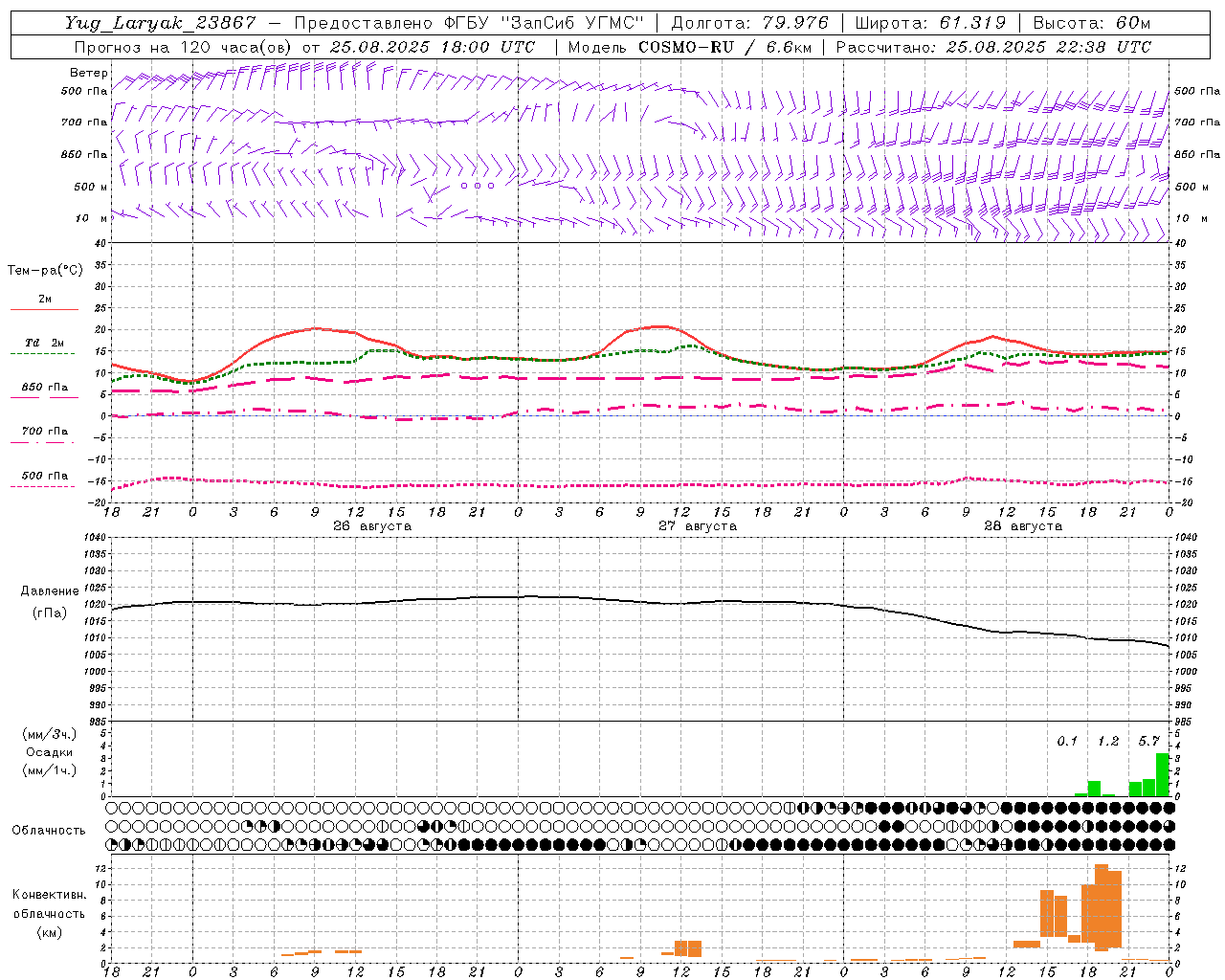Viewport: 1225px width, 980px height.
Task: Click the '(км)' convective cloud unit label
Action: (x=49, y=932)
